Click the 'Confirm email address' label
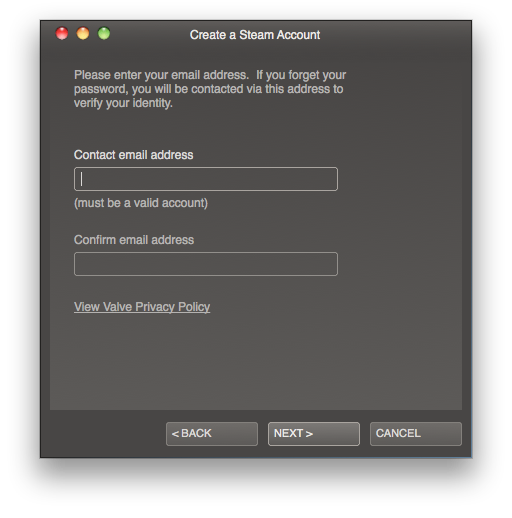 pyautogui.click(x=134, y=240)
